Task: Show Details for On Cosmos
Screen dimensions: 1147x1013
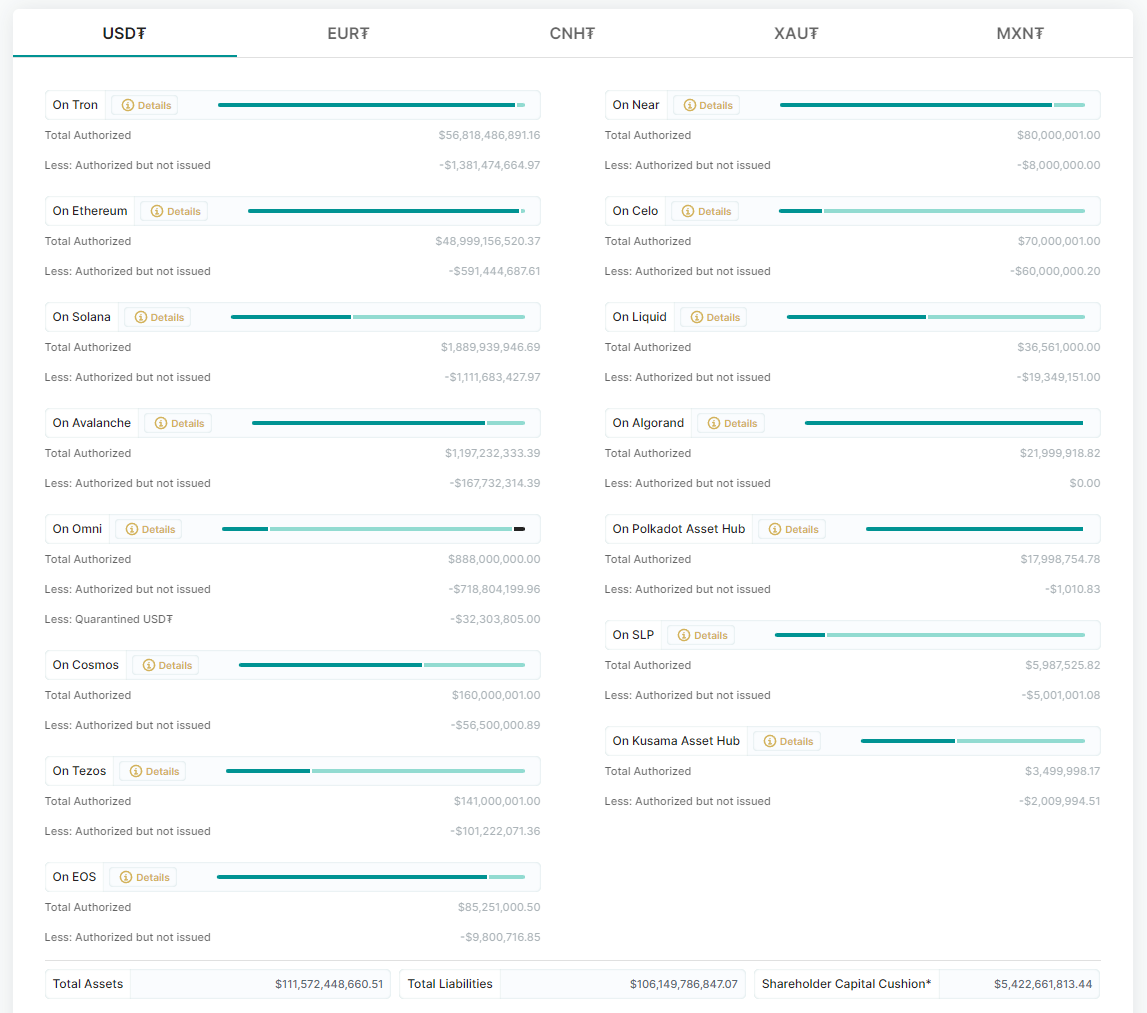Action: (166, 666)
